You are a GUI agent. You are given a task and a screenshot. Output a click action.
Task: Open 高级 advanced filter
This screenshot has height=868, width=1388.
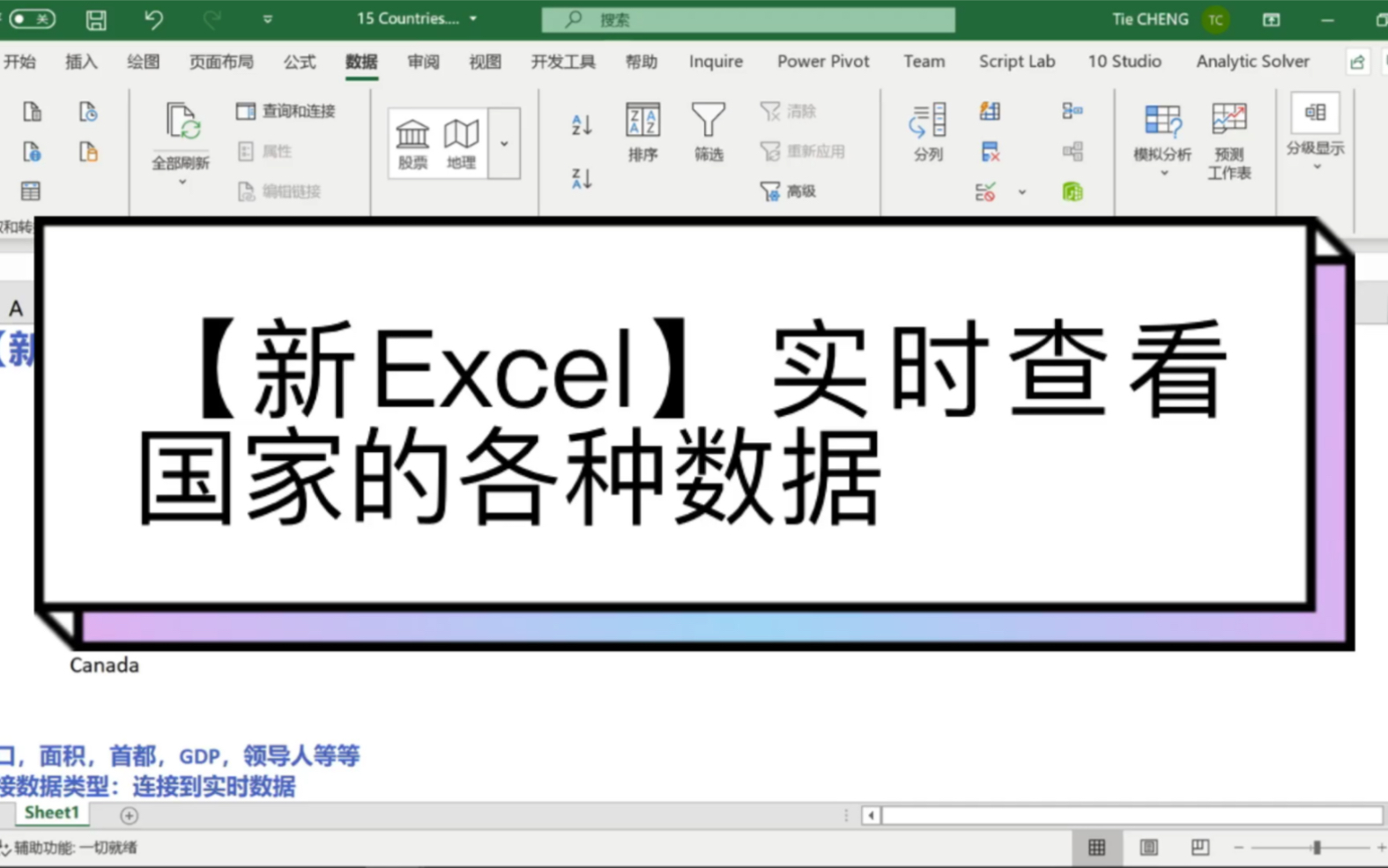(x=789, y=191)
